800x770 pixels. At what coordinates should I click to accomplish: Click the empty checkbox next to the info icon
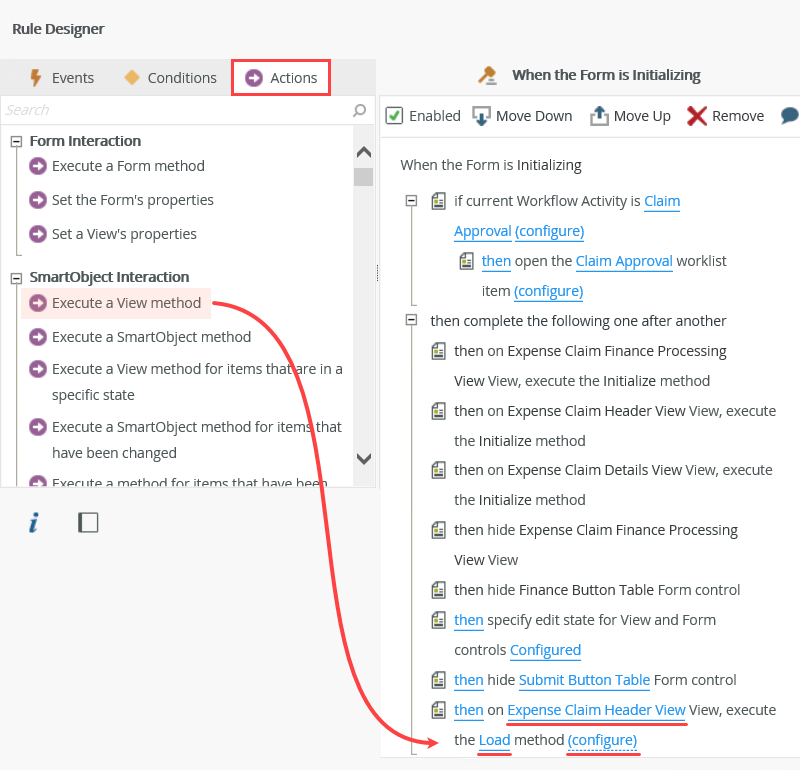point(88,522)
